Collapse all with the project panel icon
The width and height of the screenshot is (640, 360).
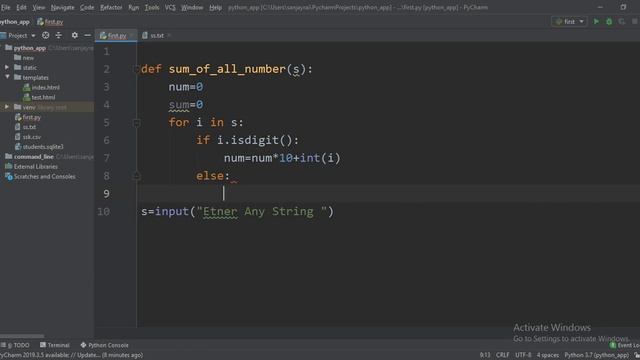[x=59, y=36]
